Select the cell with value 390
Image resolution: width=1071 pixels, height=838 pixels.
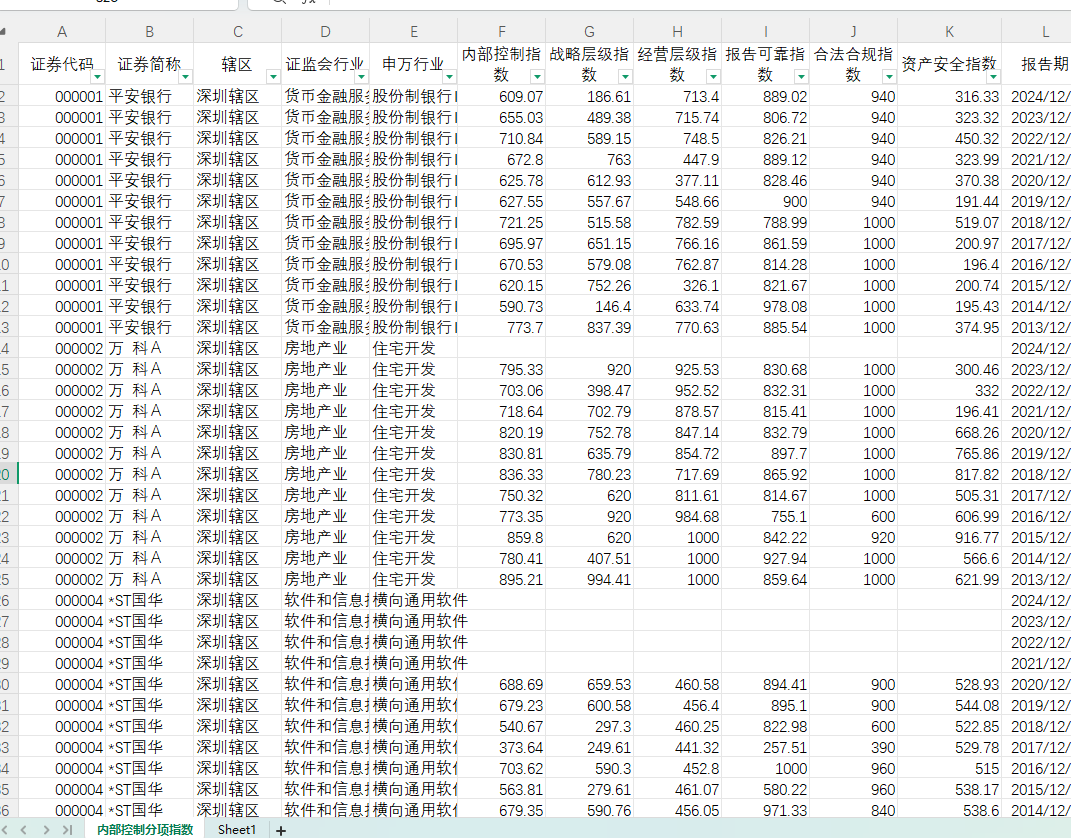pyautogui.click(x=854, y=747)
